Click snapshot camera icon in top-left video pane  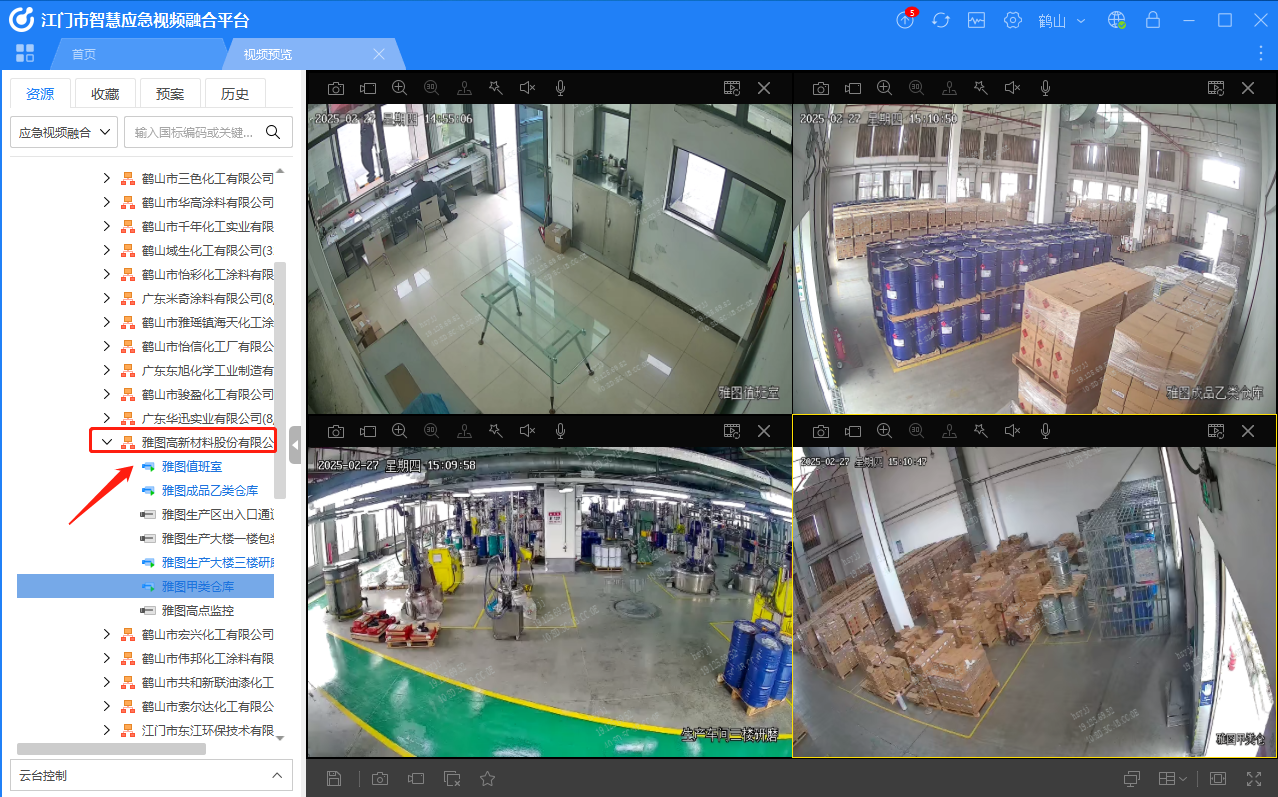pos(336,88)
